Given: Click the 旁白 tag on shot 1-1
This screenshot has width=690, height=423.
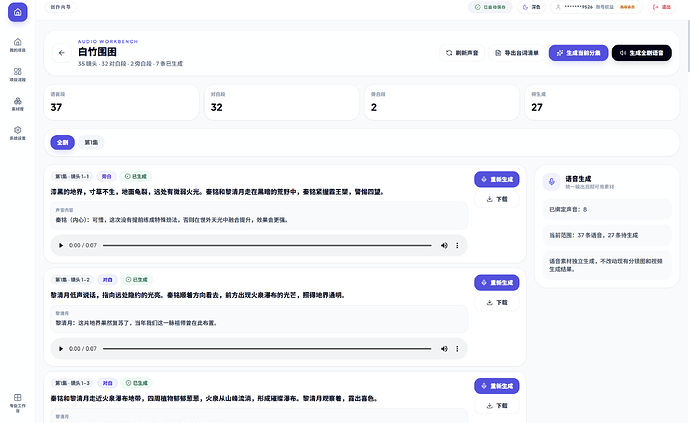Looking at the screenshot, I should (x=106, y=177).
